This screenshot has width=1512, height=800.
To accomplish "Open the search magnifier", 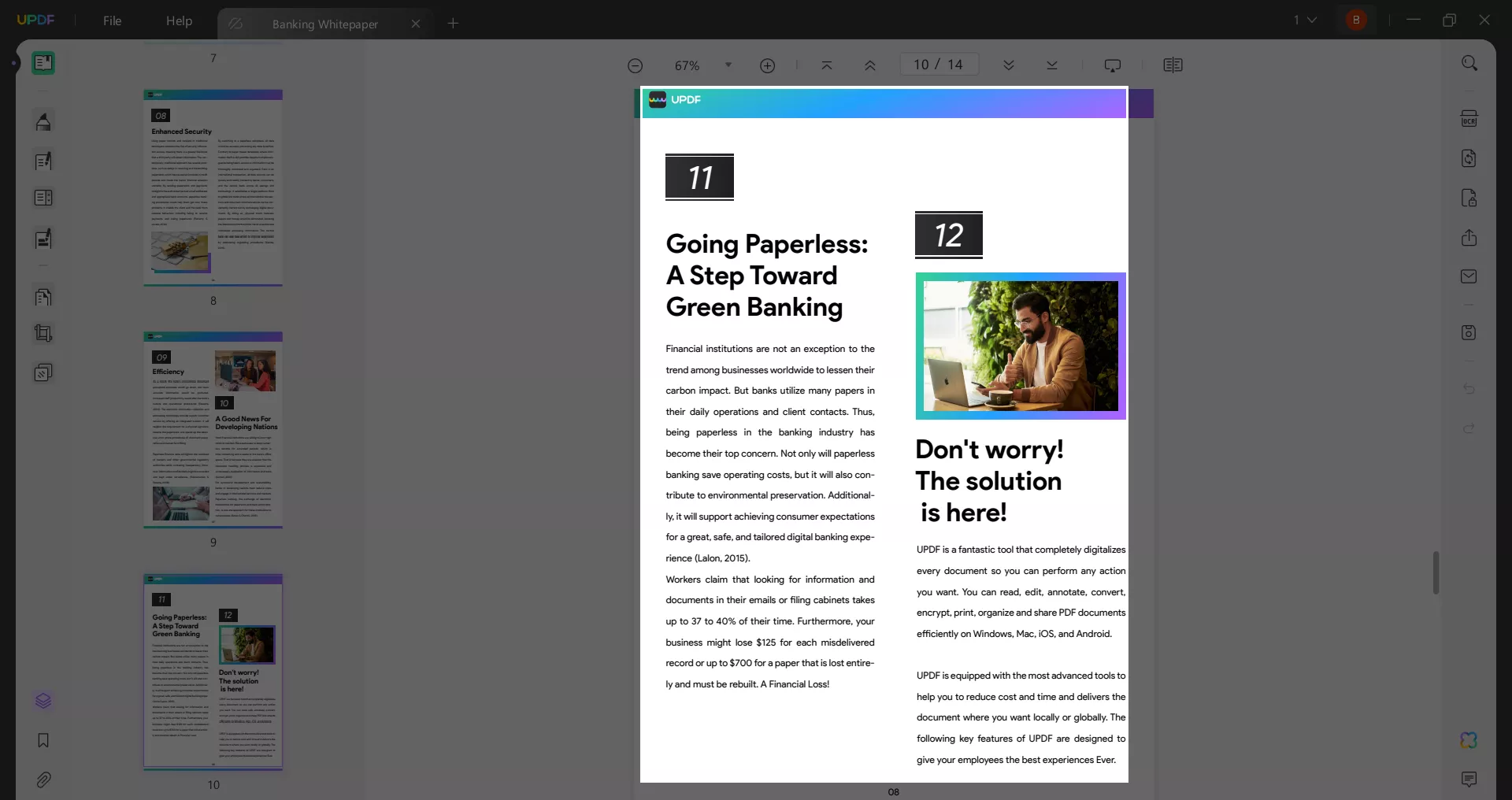I will point(1469,63).
